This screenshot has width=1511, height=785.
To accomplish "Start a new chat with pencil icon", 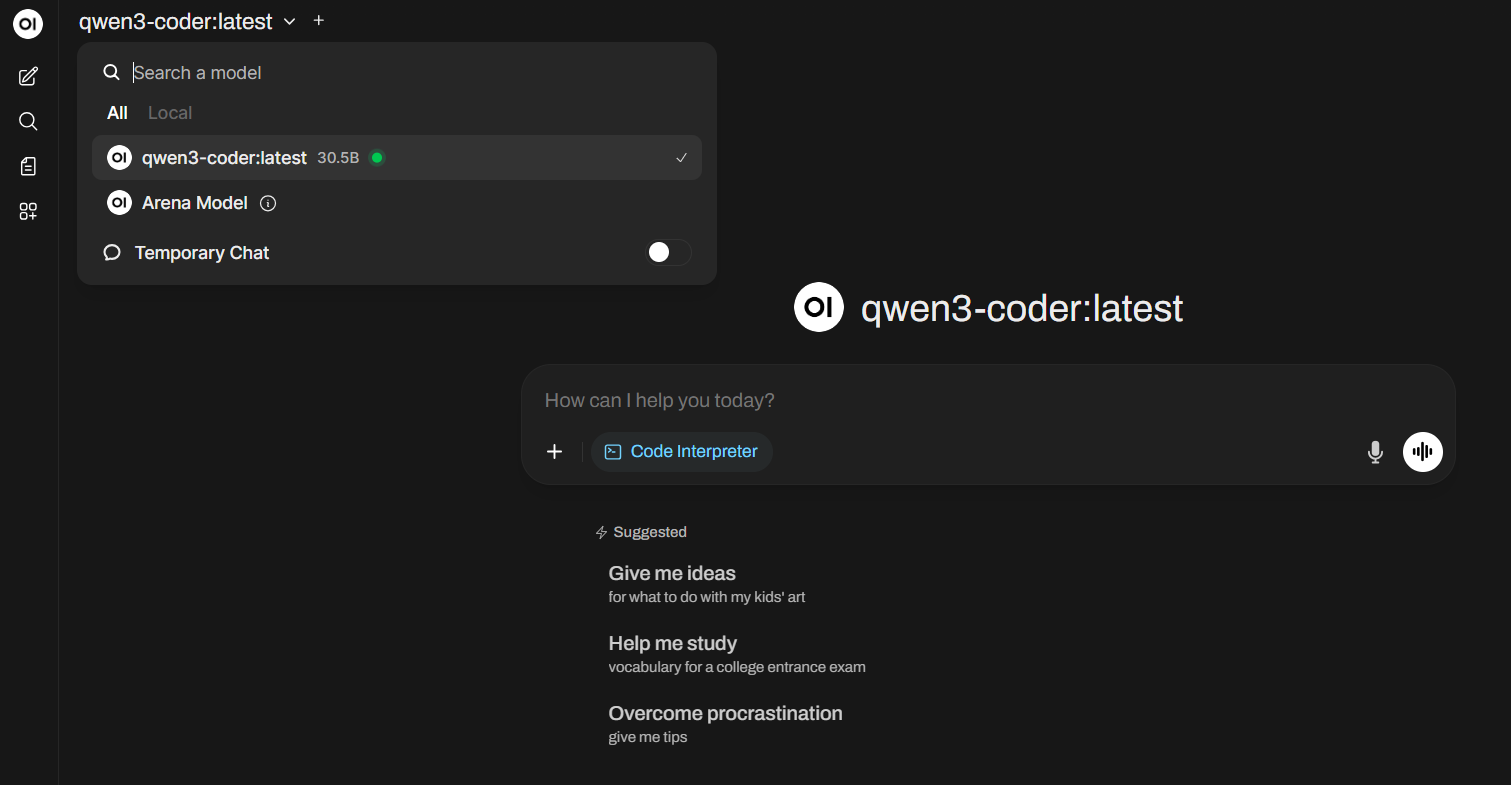I will pos(28,76).
